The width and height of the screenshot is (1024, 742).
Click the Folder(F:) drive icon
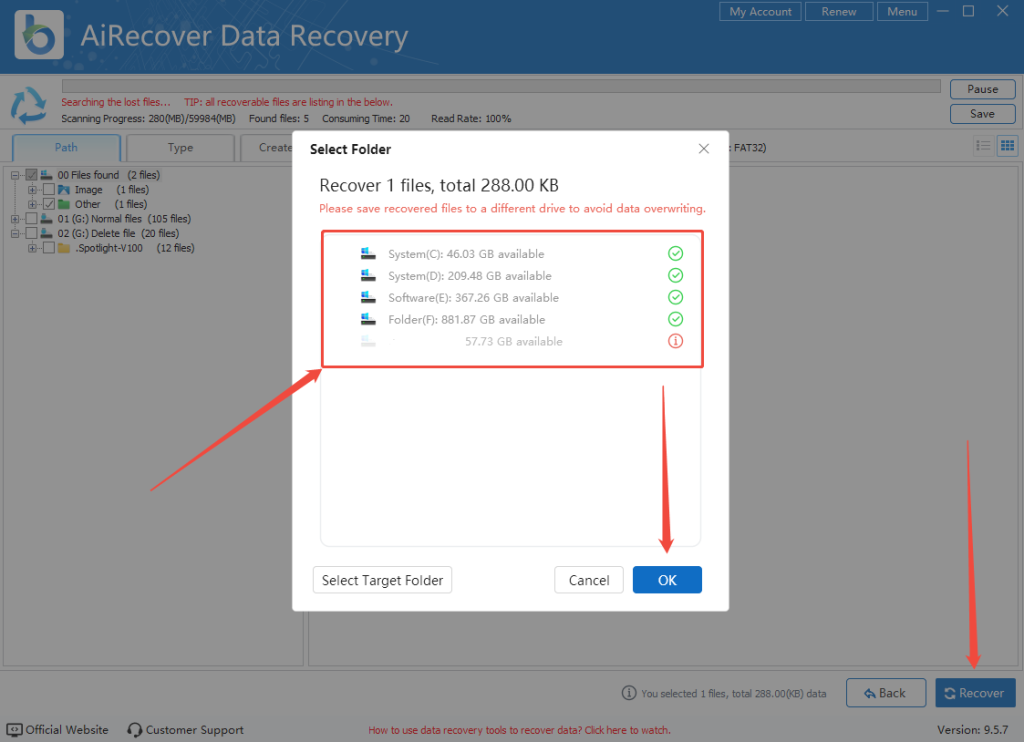click(368, 319)
